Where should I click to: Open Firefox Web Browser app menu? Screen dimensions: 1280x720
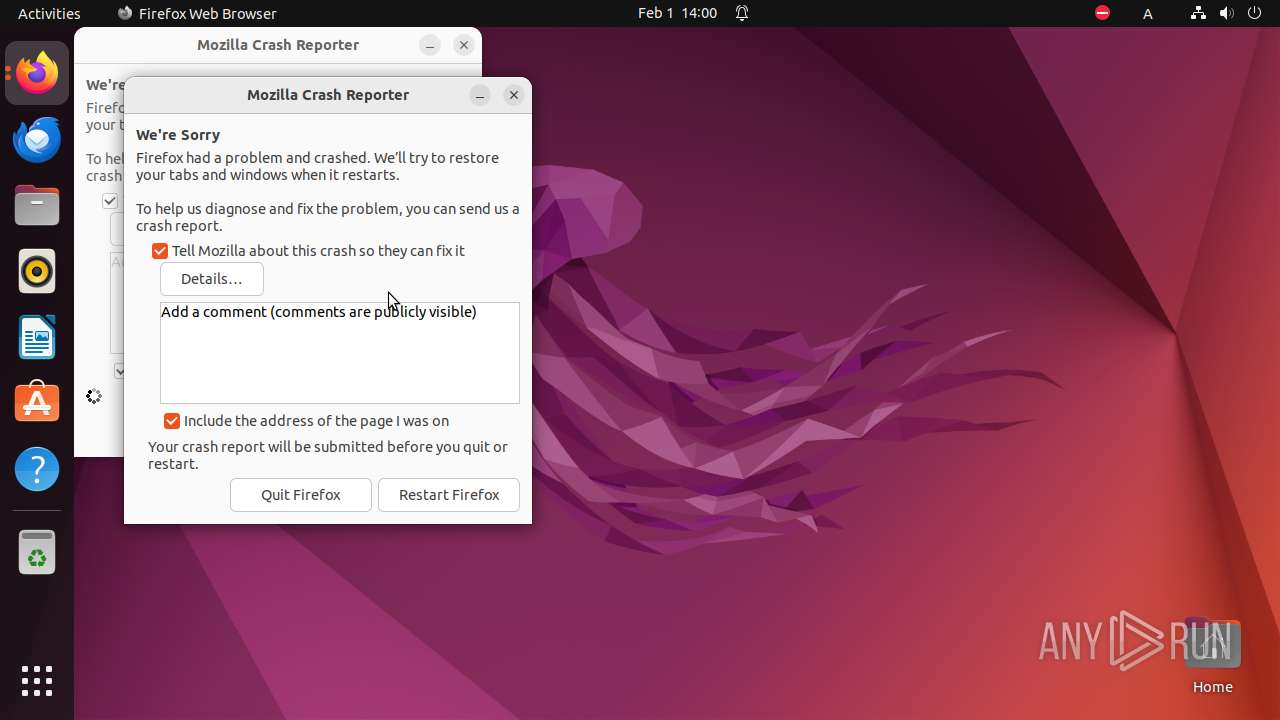pos(197,13)
